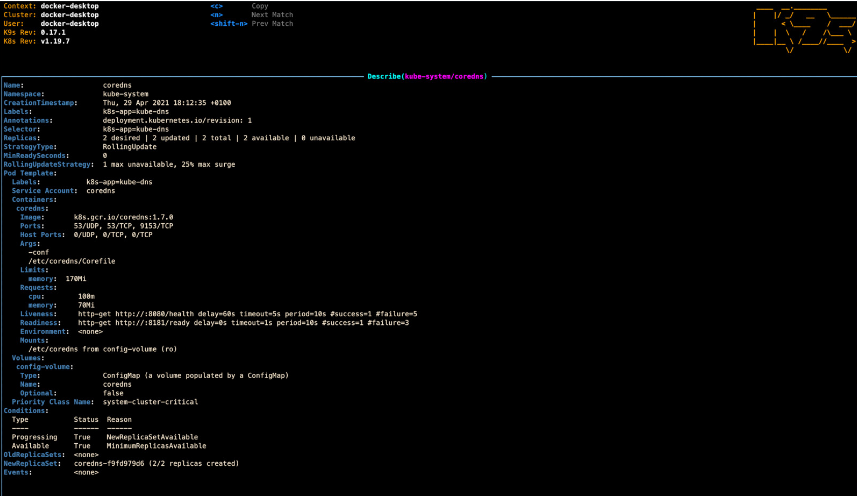Click NewReplicaSetAvailable reason
The width and height of the screenshot is (857, 496).
pos(152,437)
